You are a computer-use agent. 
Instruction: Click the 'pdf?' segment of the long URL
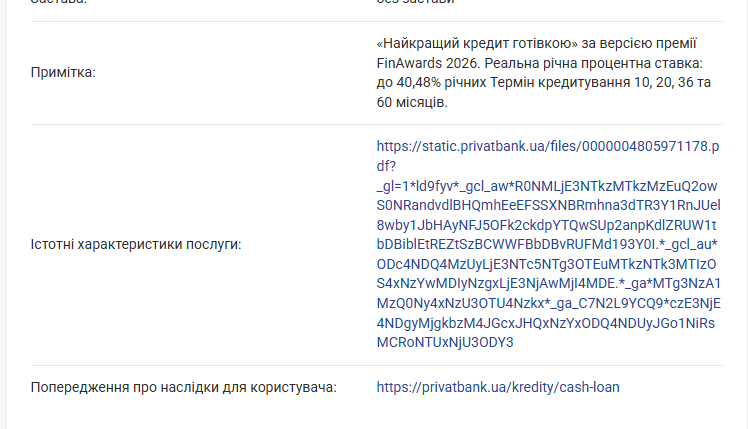[x=388, y=165]
